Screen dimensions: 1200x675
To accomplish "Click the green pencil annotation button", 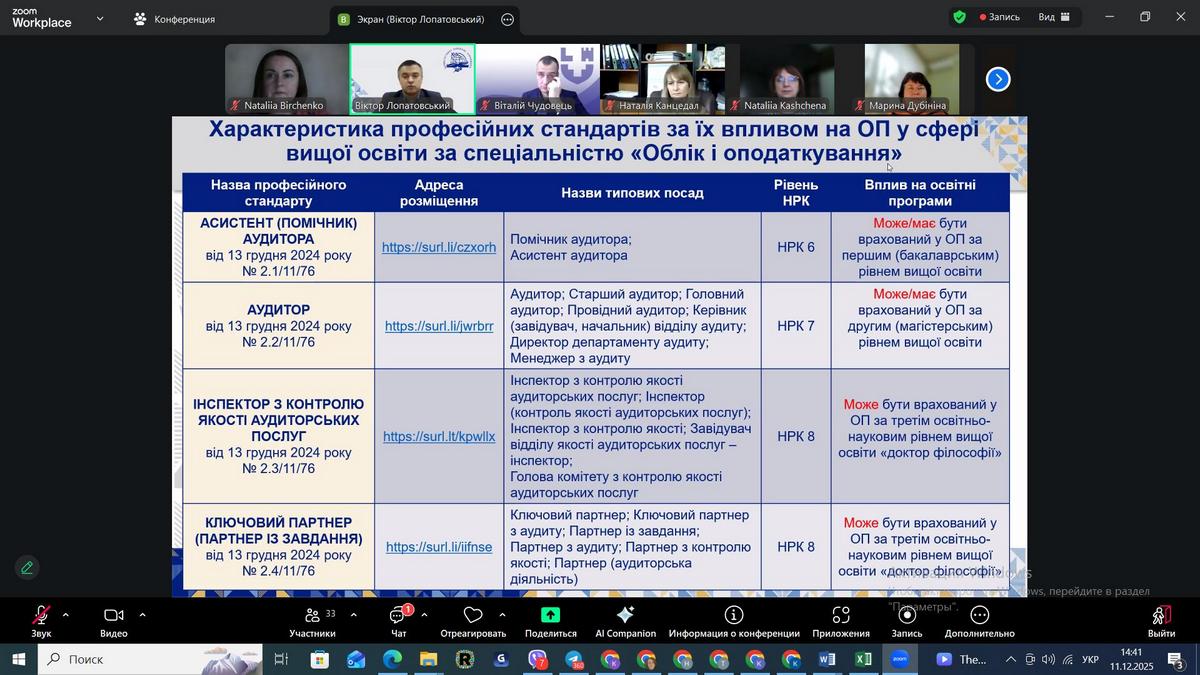I will click(27, 568).
